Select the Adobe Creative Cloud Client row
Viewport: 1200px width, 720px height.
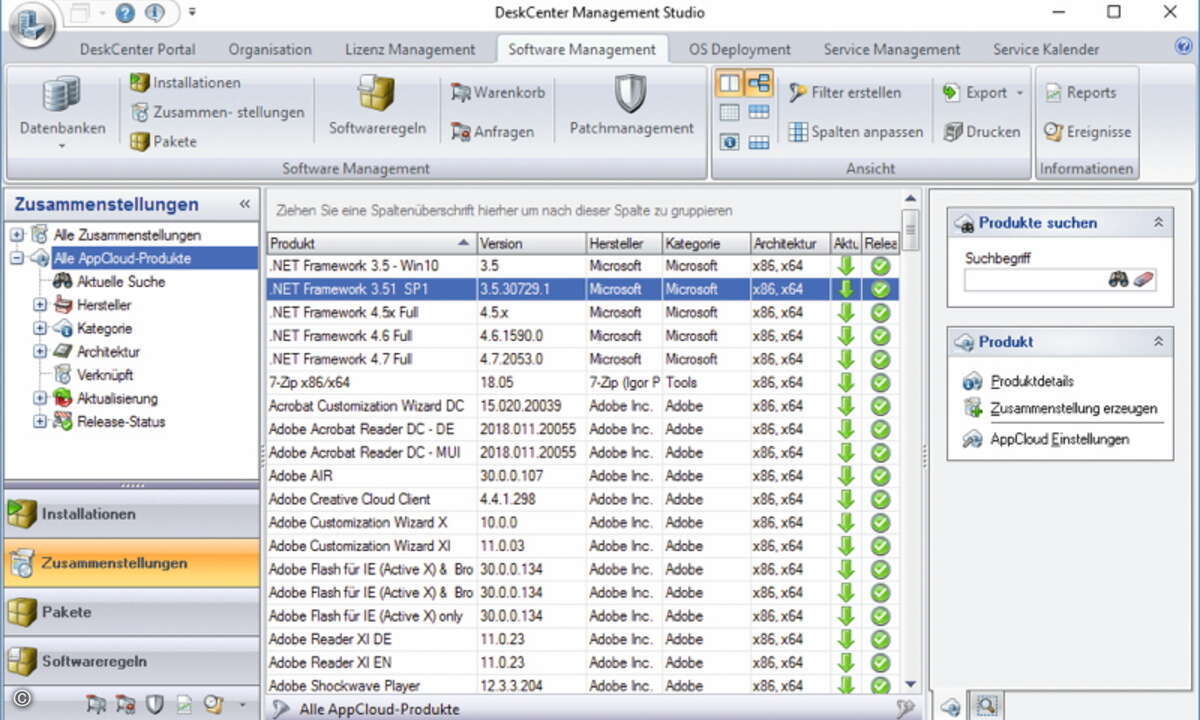[583, 499]
